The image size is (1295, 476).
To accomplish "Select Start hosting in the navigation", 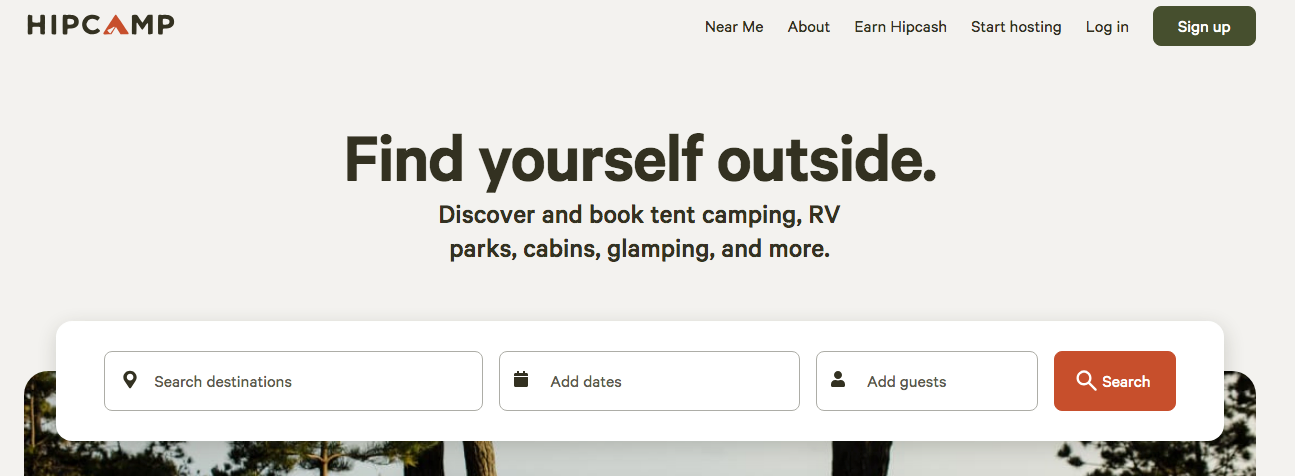I will 1015,27.
